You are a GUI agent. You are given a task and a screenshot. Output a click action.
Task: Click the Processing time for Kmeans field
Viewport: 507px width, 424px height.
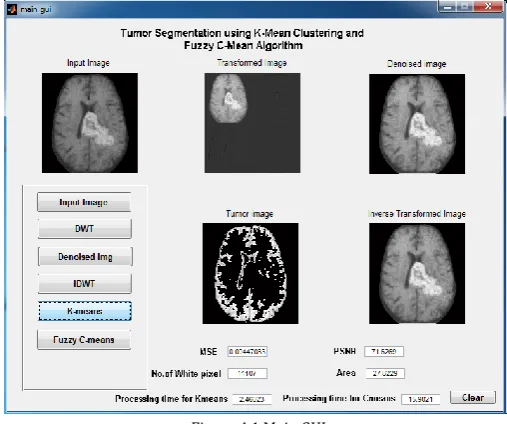[x=252, y=399]
